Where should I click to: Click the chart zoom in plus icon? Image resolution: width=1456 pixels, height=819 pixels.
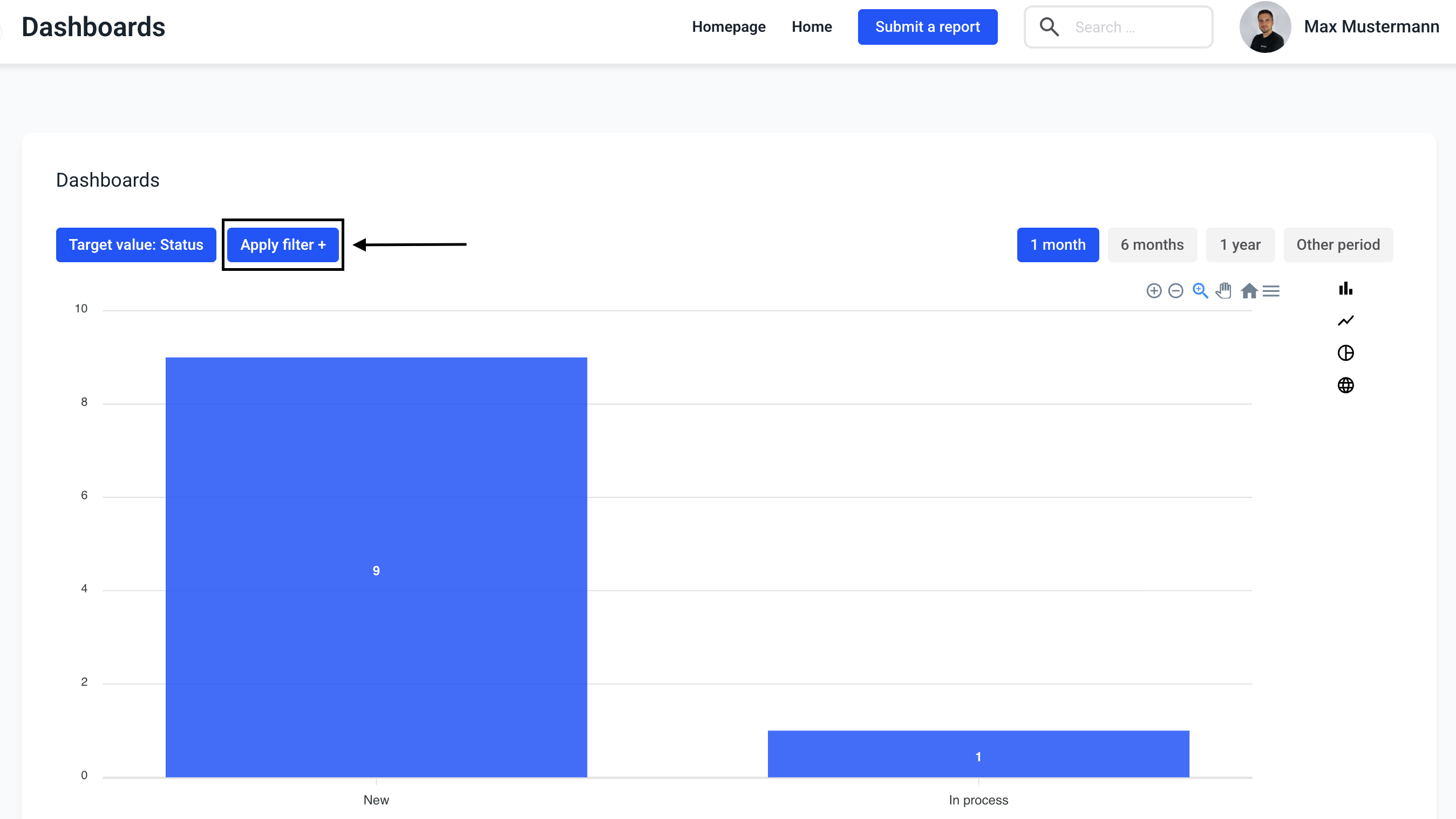tap(1154, 290)
